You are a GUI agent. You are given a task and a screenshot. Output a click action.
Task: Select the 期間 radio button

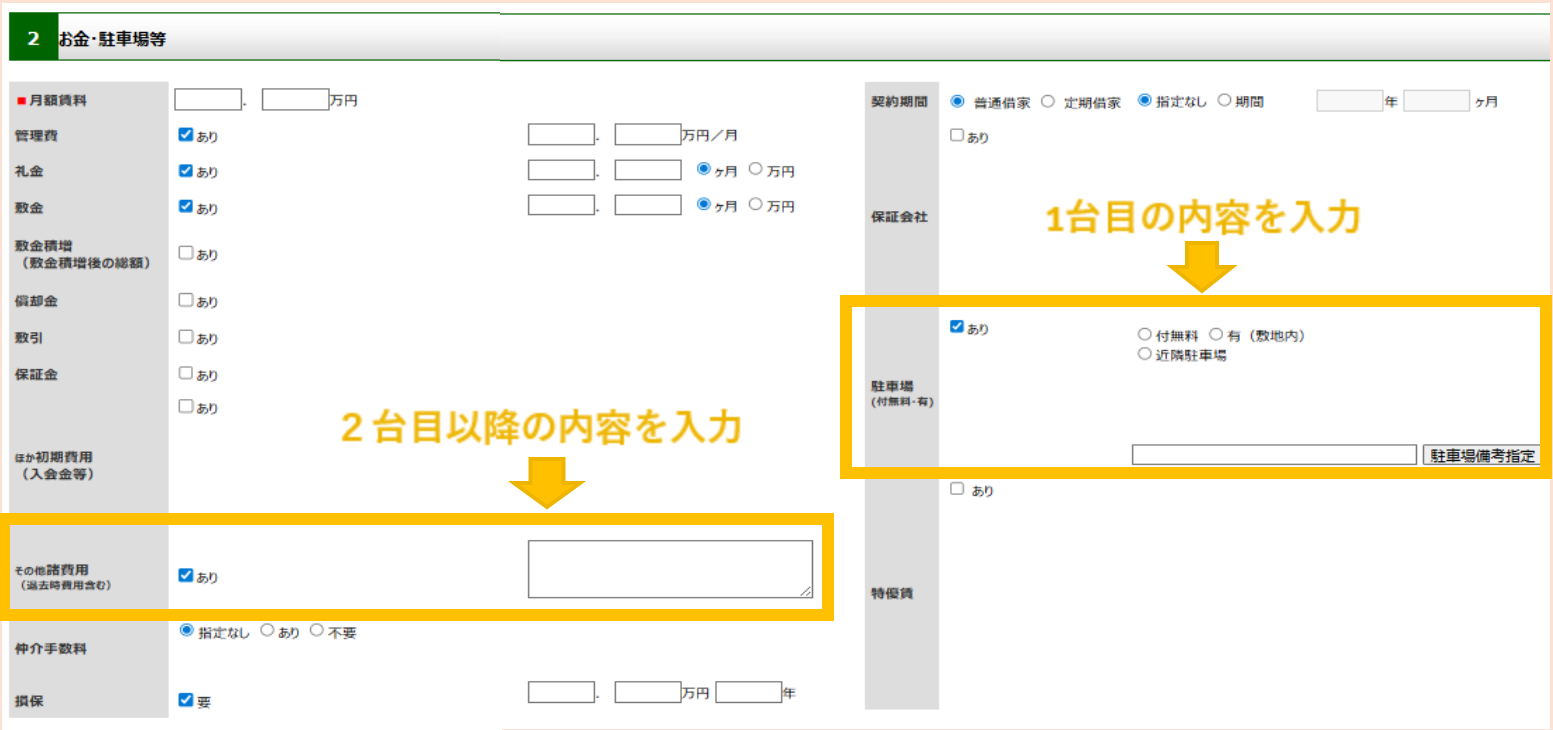(1223, 102)
